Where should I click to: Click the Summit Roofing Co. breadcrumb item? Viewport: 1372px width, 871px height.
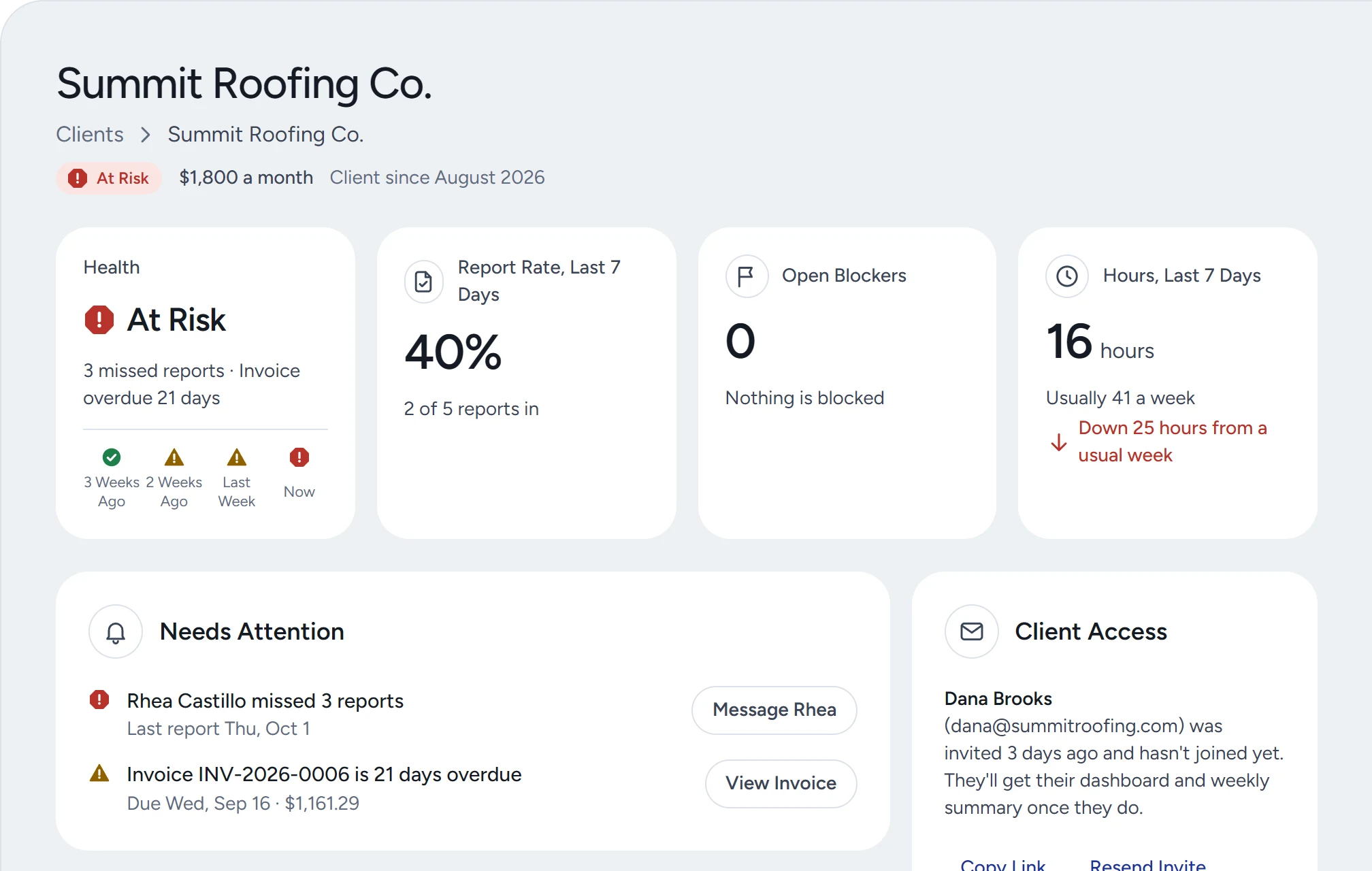[265, 134]
